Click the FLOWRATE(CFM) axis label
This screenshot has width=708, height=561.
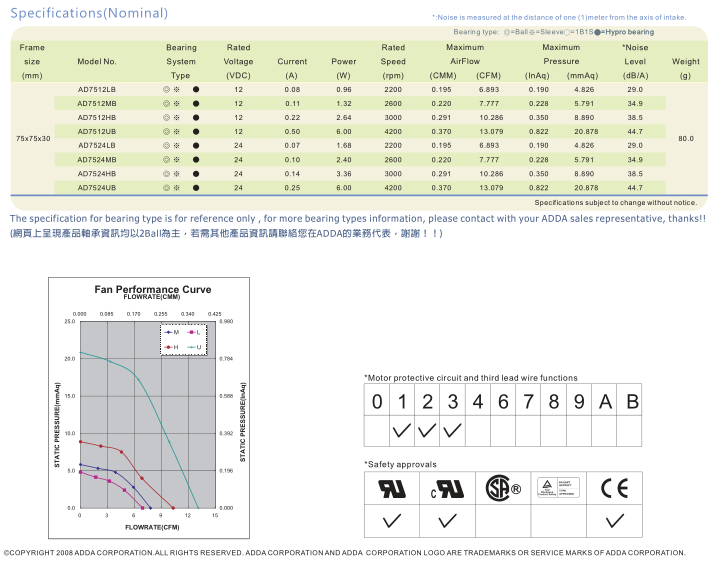click(x=152, y=528)
